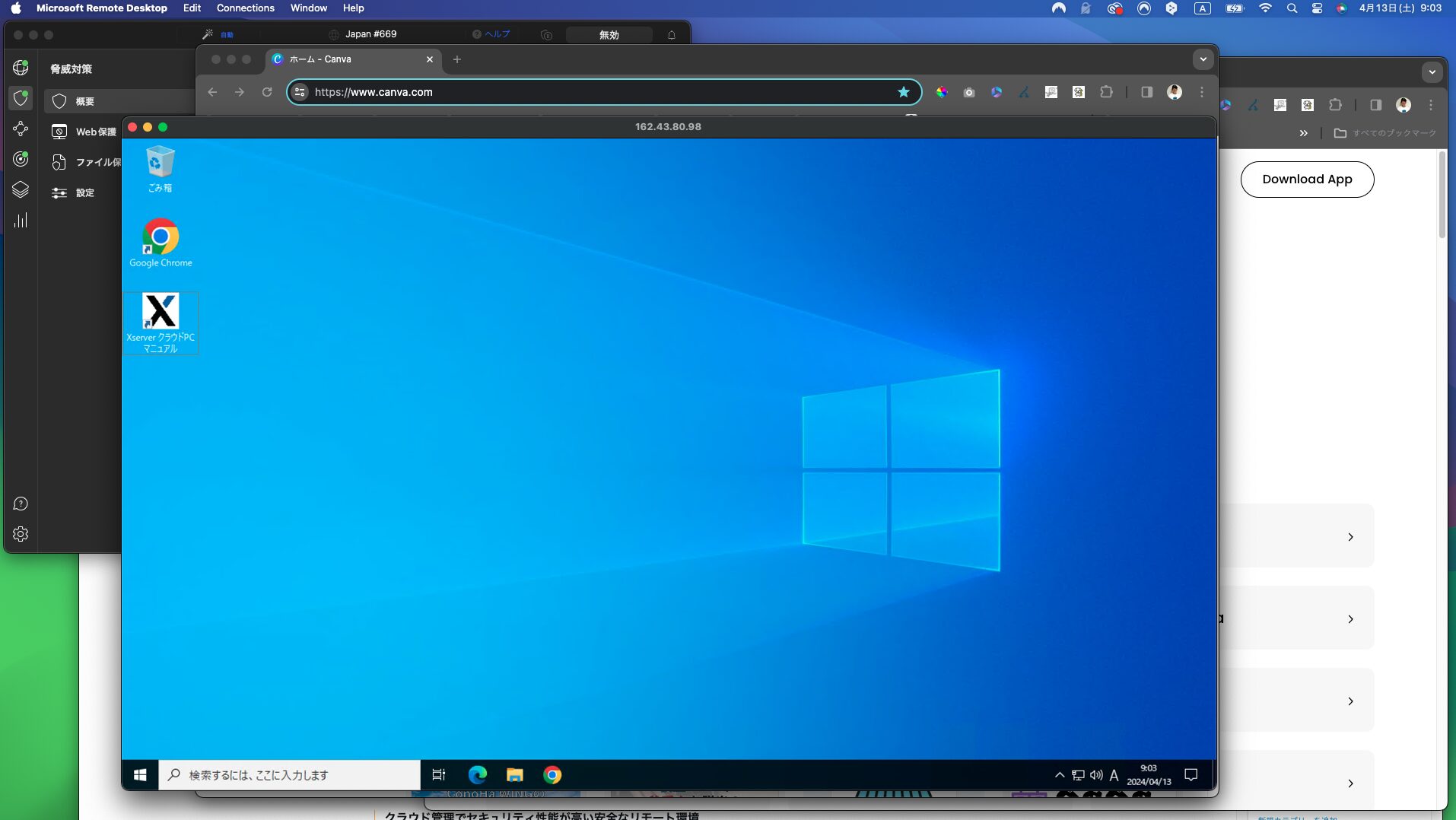The height and width of the screenshot is (820, 1456).
Task: Launch Microsoft Edge from the Windows taskbar
Action: point(476,774)
